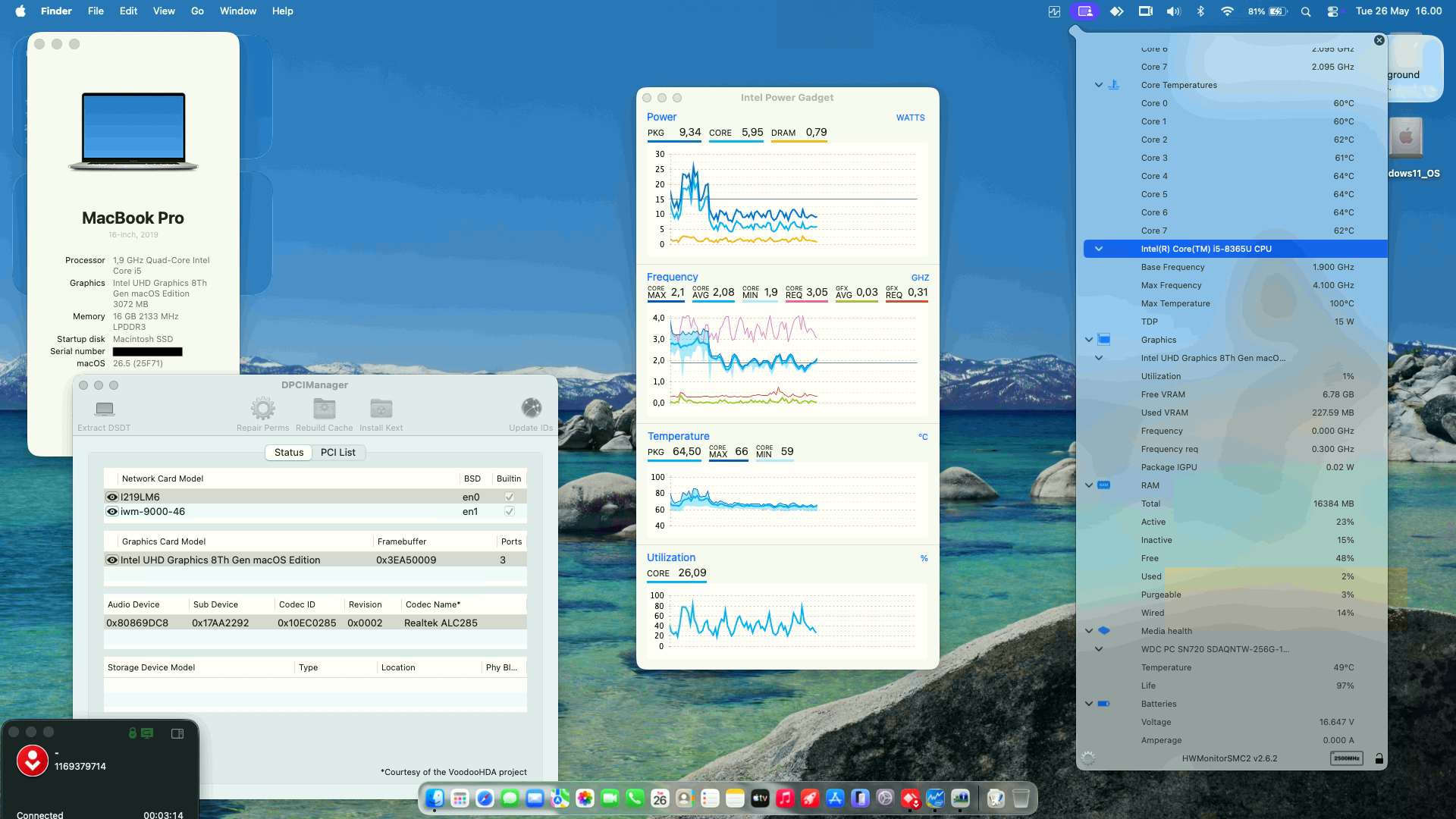Select the Realtek ALC285 audio row
The image size is (1456, 819).
pyautogui.click(x=315, y=623)
